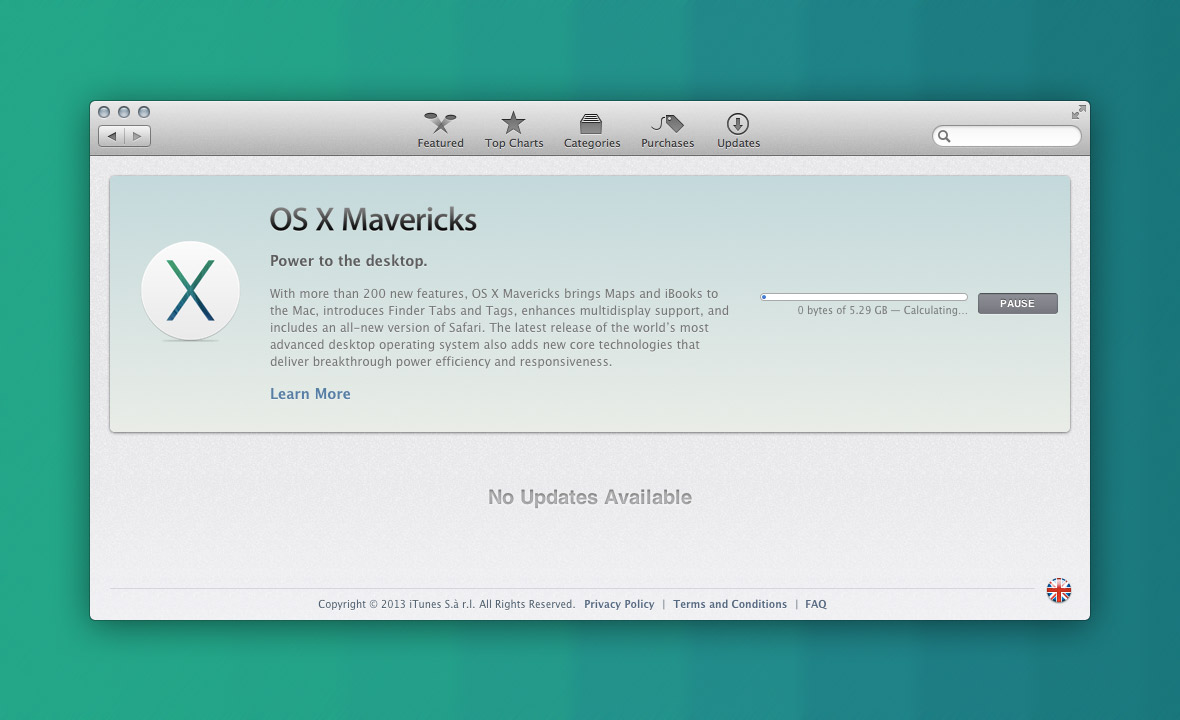1180x720 pixels.
Task: Open Terms and Conditions link
Action: click(730, 604)
